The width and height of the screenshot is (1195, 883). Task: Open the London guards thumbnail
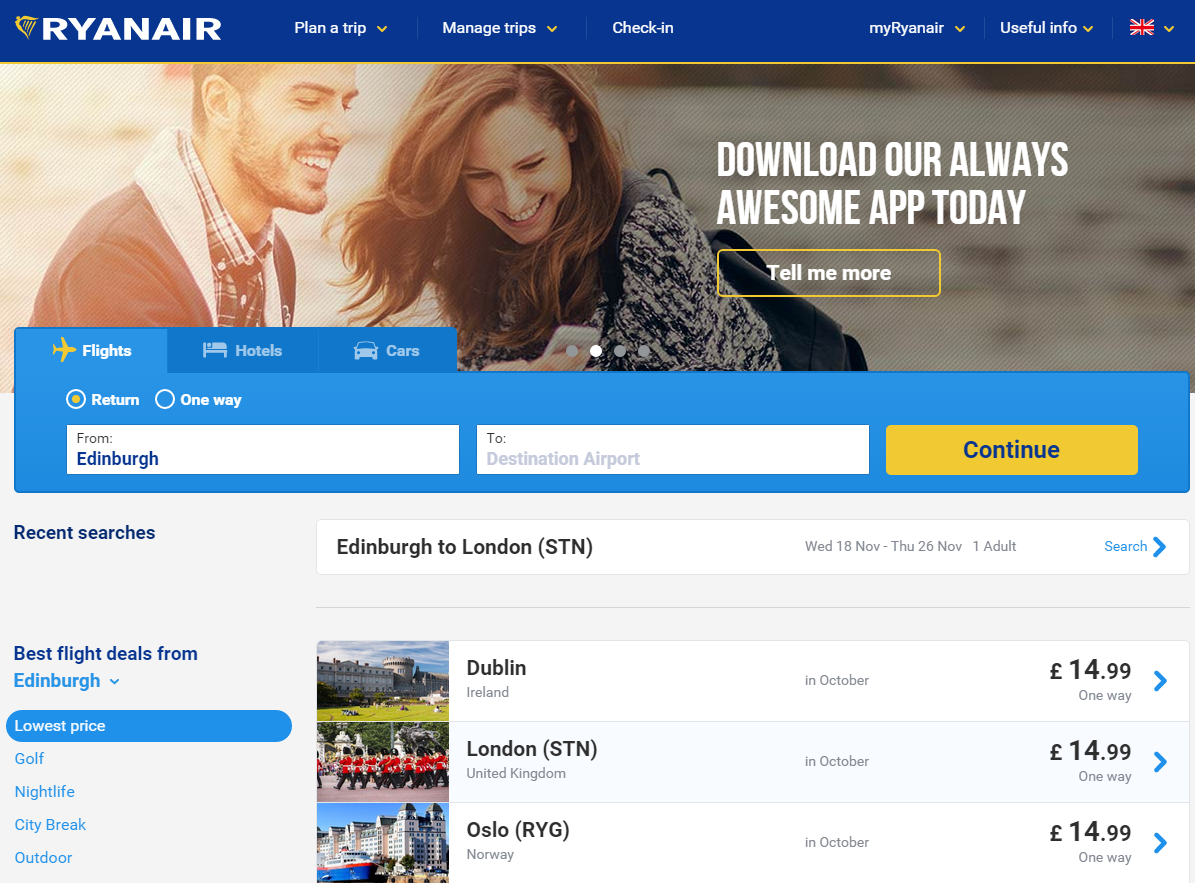(383, 762)
